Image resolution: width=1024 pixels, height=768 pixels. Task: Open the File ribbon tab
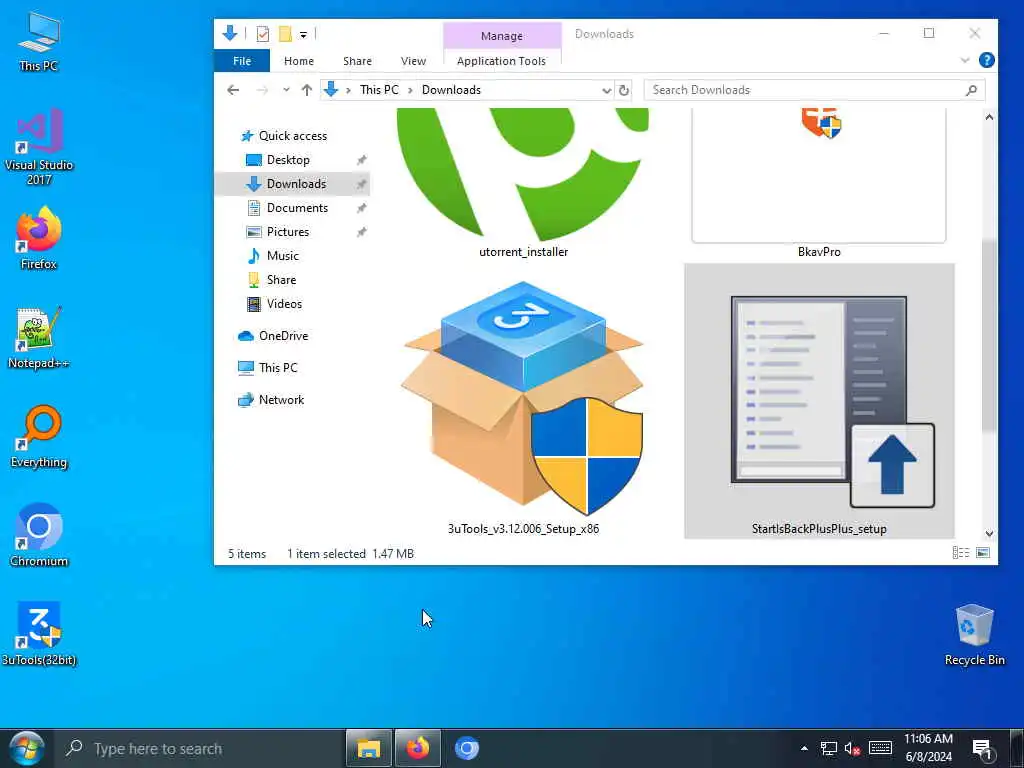pos(242,61)
